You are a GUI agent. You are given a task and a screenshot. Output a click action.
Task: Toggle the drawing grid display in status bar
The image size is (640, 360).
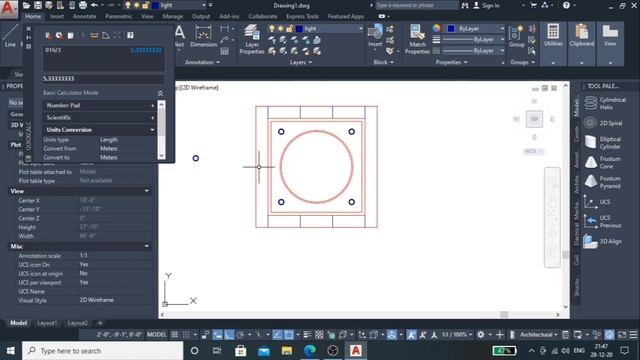(175, 335)
